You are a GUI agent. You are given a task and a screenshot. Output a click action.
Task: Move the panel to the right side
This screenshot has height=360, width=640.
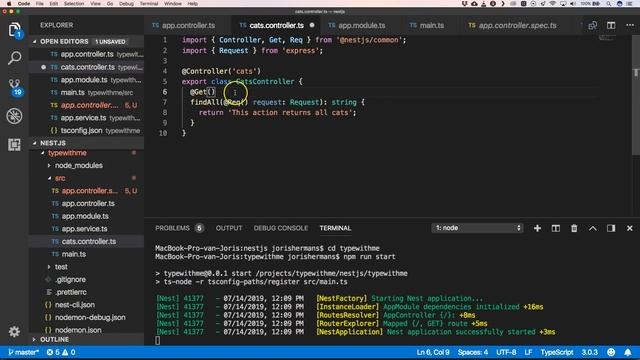pyautogui.click(x=611, y=228)
